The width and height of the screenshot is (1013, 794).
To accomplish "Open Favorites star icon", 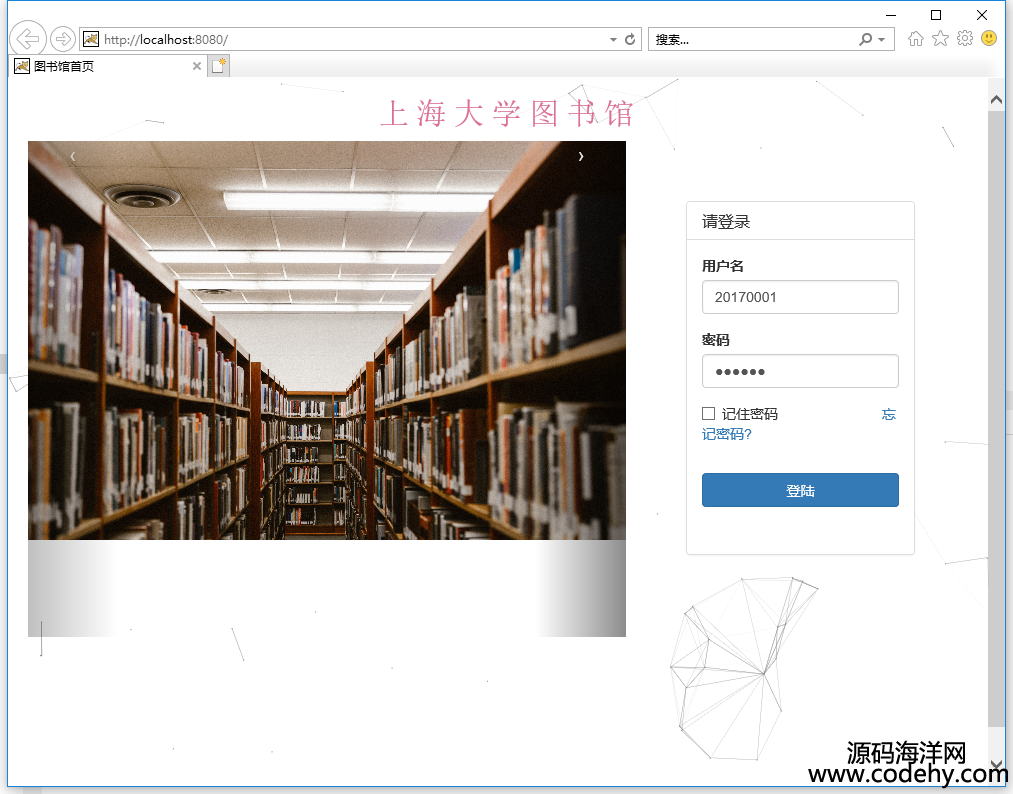I will [x=940, y=39].
